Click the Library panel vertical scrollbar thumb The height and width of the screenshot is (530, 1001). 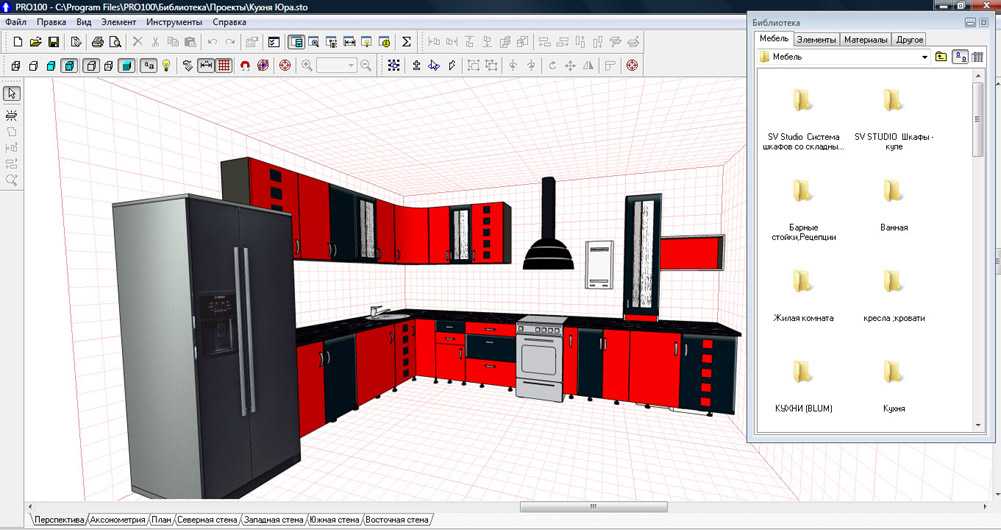pyautogui.click(x=977, y=118)
